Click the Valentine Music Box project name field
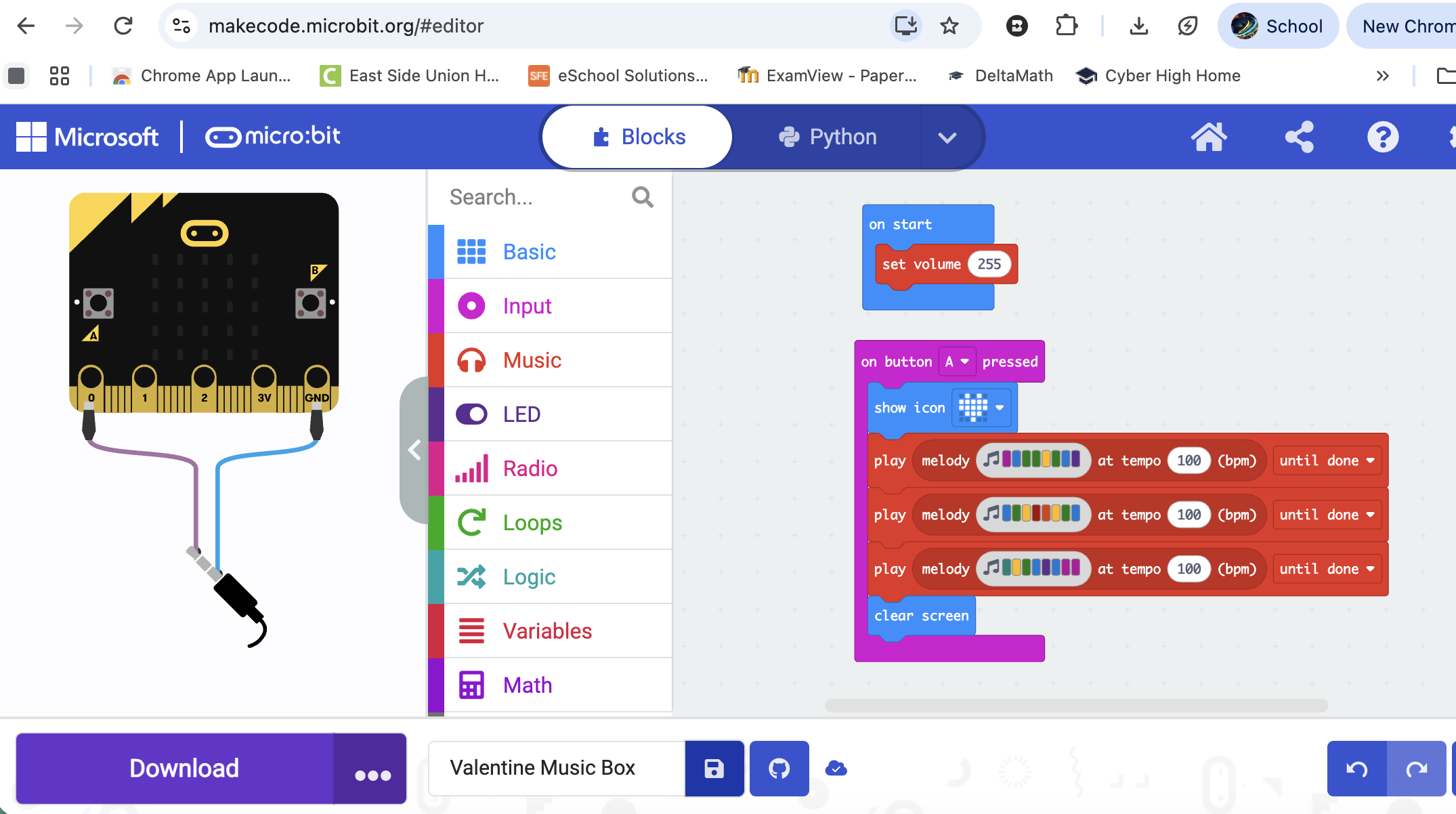This screenshot has height=814, width=1456. pos(557,768)
